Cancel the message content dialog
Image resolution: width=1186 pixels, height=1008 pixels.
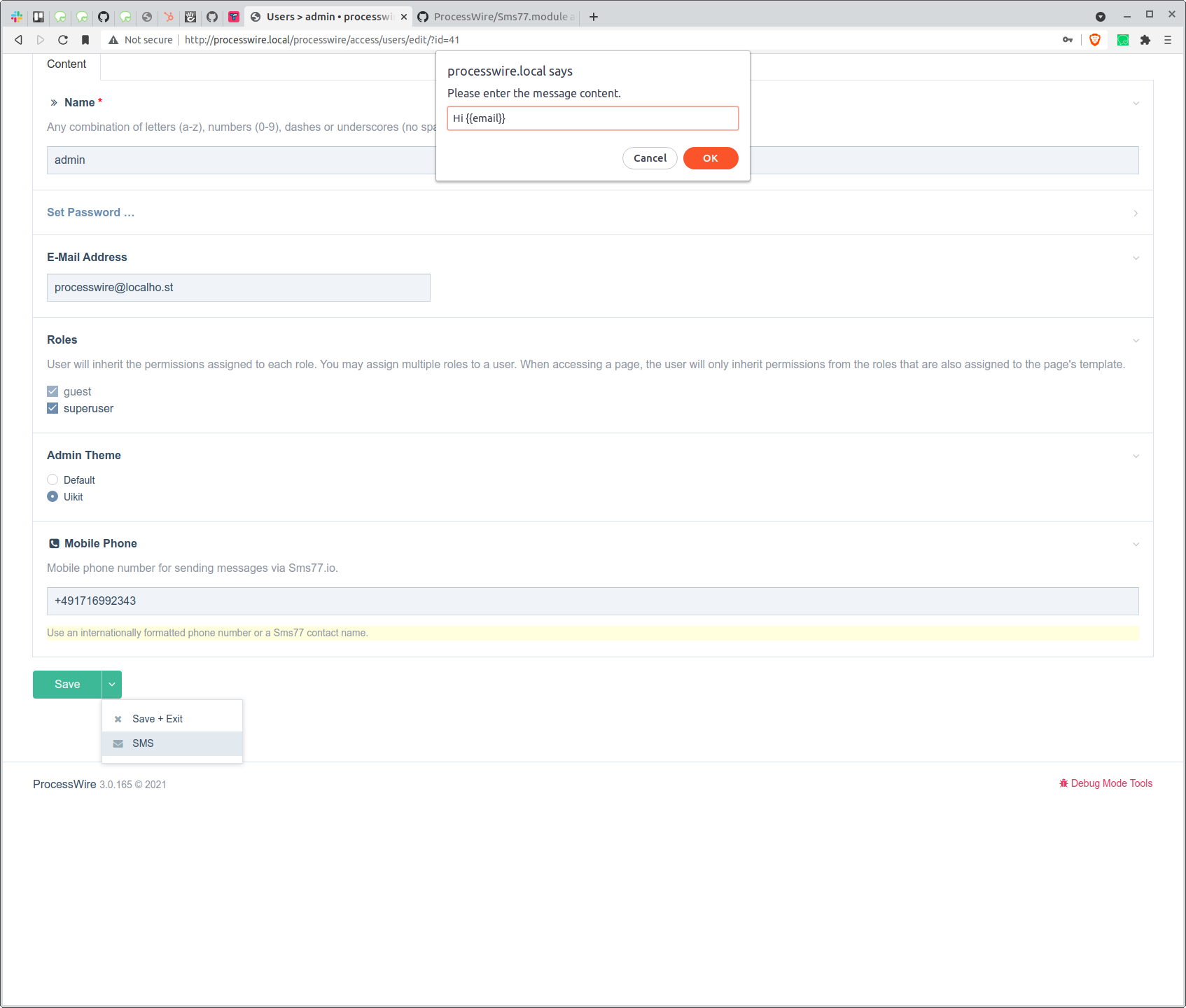point(650,158)
